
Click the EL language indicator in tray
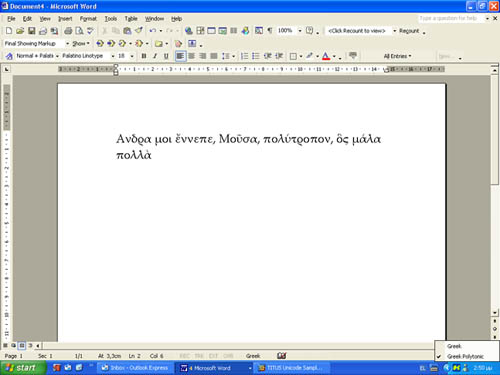[x=422, y=368]
